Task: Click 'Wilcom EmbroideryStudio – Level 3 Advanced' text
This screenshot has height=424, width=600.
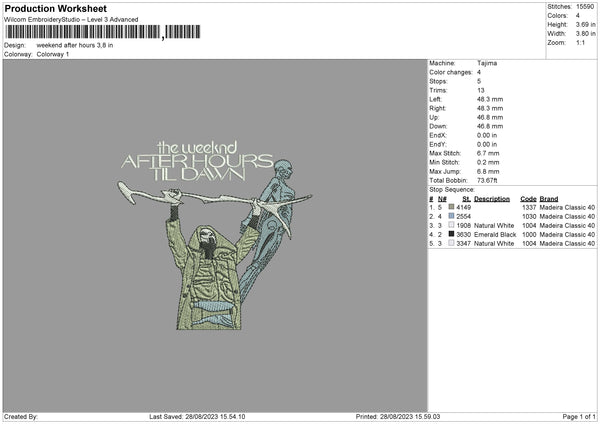Action: [71, 20]
